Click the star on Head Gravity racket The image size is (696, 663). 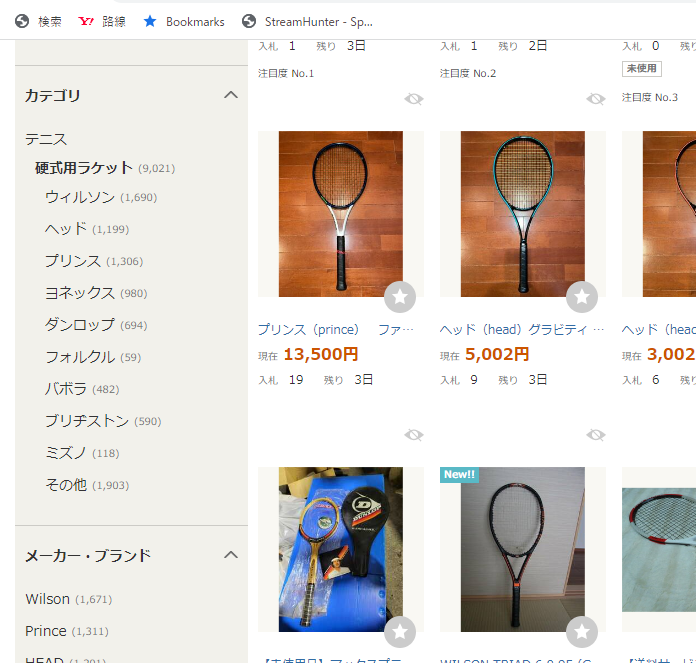581,296
